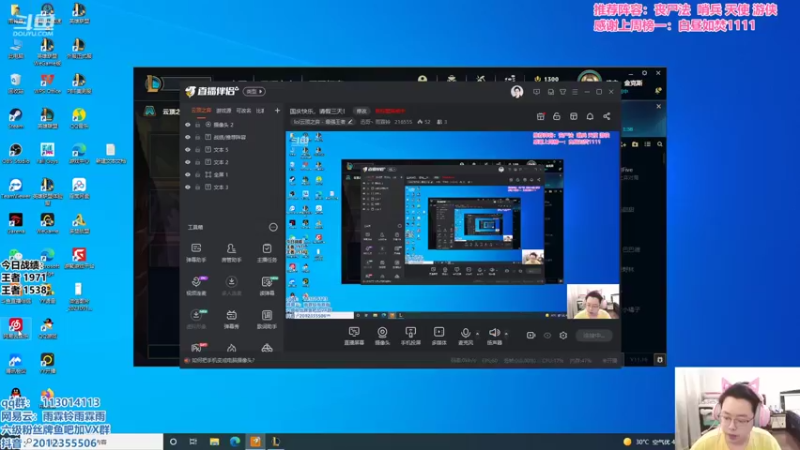Screen dimensions: 800x450
Task: Edit the lol云顶之弈 category chip
Action: (322, 122)
